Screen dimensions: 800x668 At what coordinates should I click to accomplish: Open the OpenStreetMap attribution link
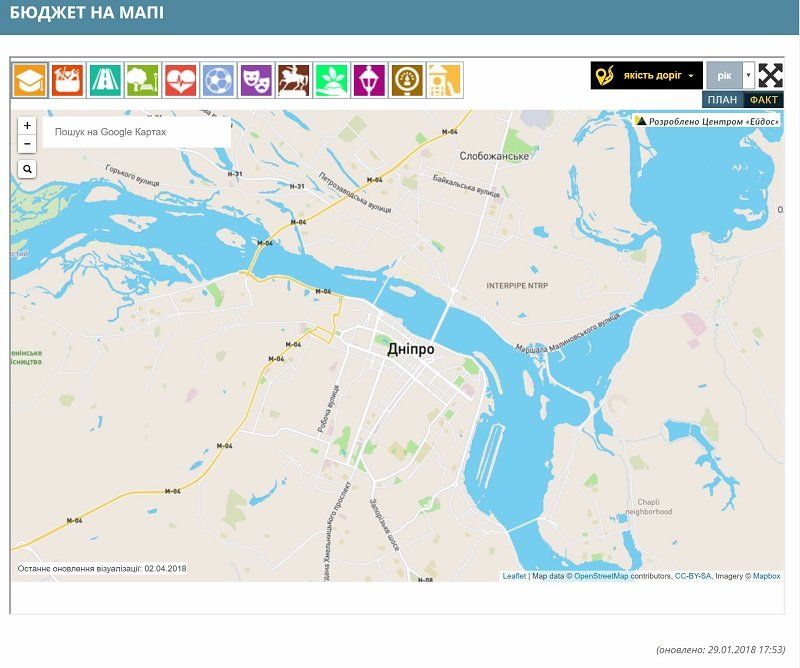coord(601,576)
